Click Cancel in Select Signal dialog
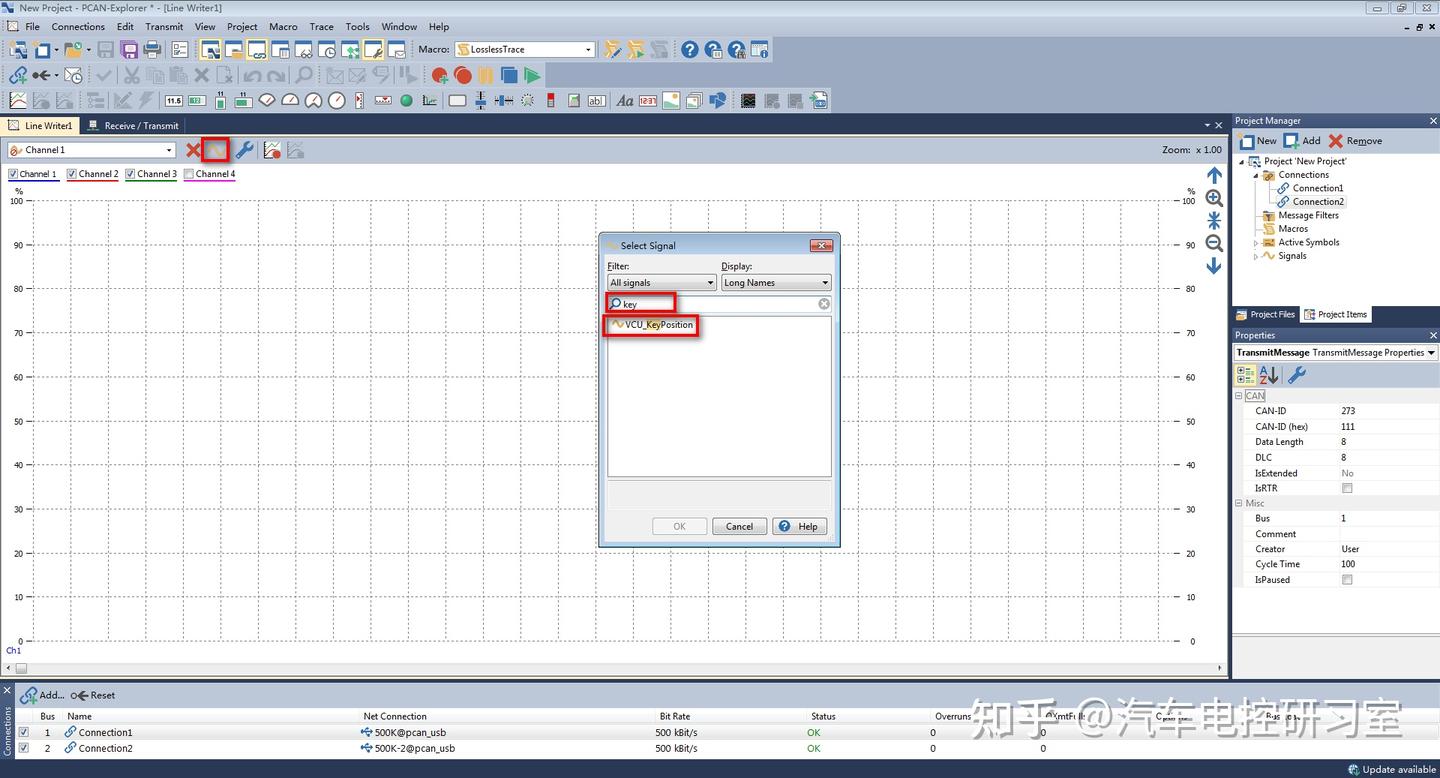The height and width of the screenshot is (778, 1440). (739, 526)
